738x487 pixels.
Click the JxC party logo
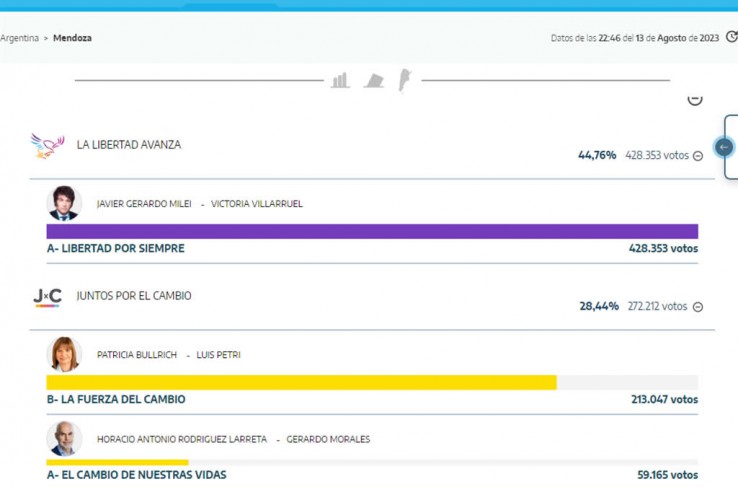(48, 297)
